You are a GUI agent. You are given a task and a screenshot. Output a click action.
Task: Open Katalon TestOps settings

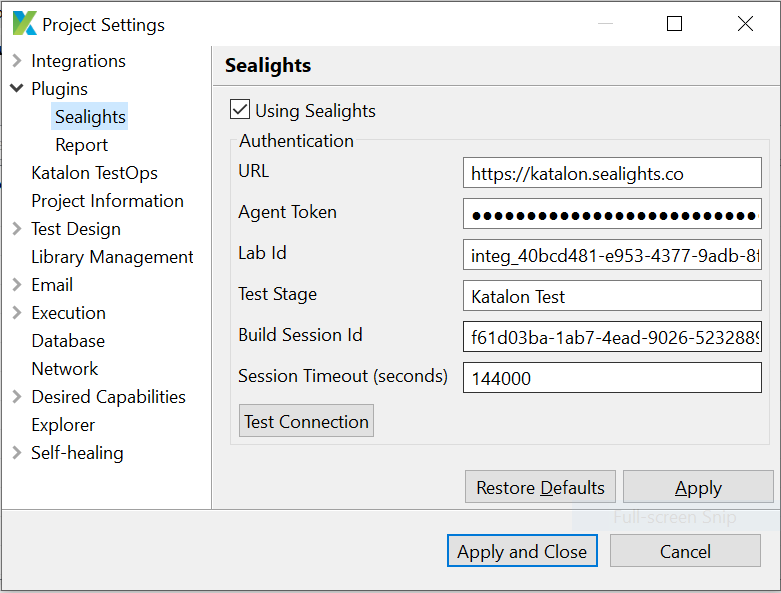[x=94, y=173]
